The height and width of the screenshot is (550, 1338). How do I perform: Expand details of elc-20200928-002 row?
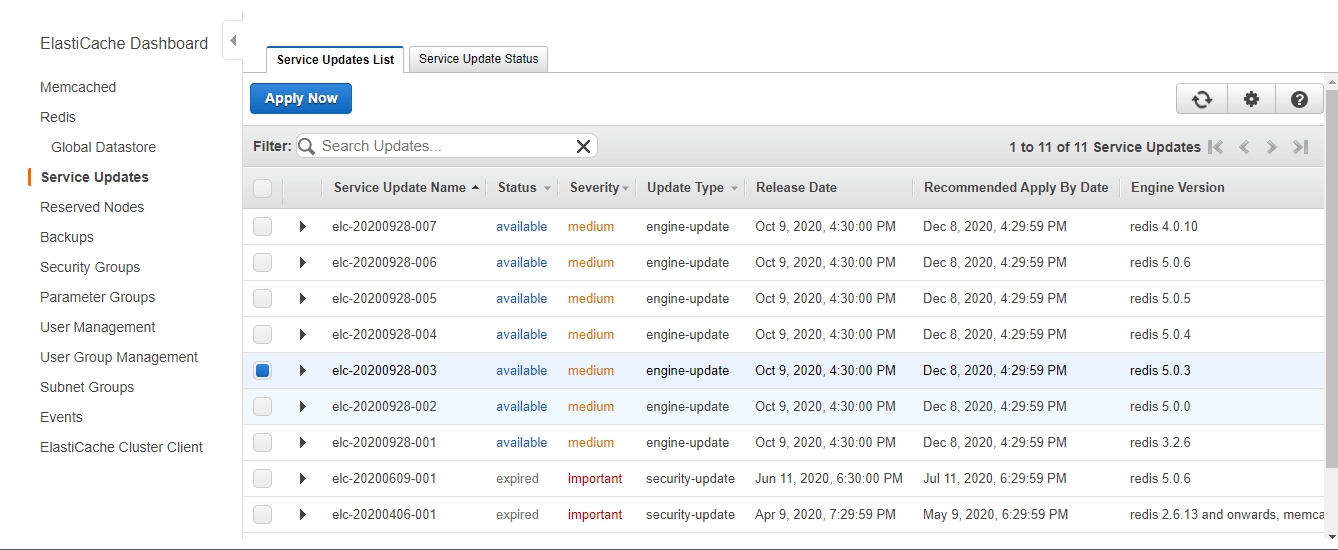point(302,407)
